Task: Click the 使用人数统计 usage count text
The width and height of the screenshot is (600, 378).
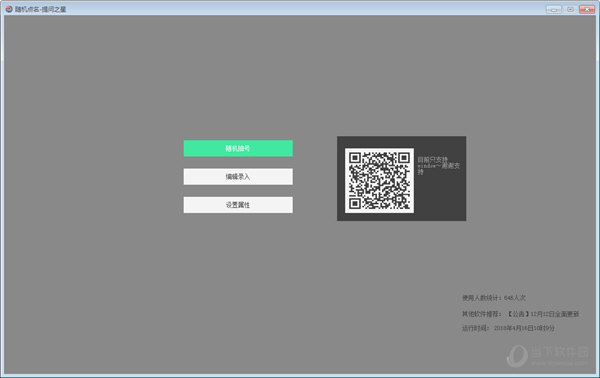Action: point(494,298)
